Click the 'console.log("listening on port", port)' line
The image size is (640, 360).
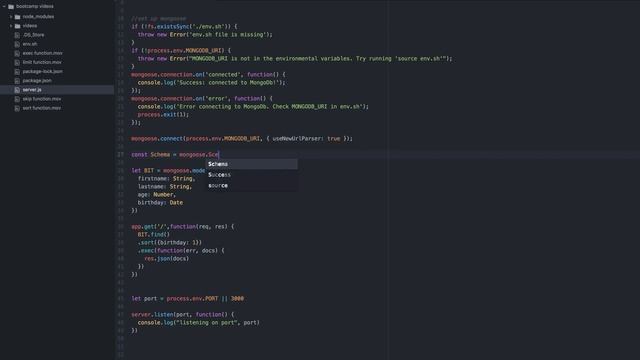[198, 323]
